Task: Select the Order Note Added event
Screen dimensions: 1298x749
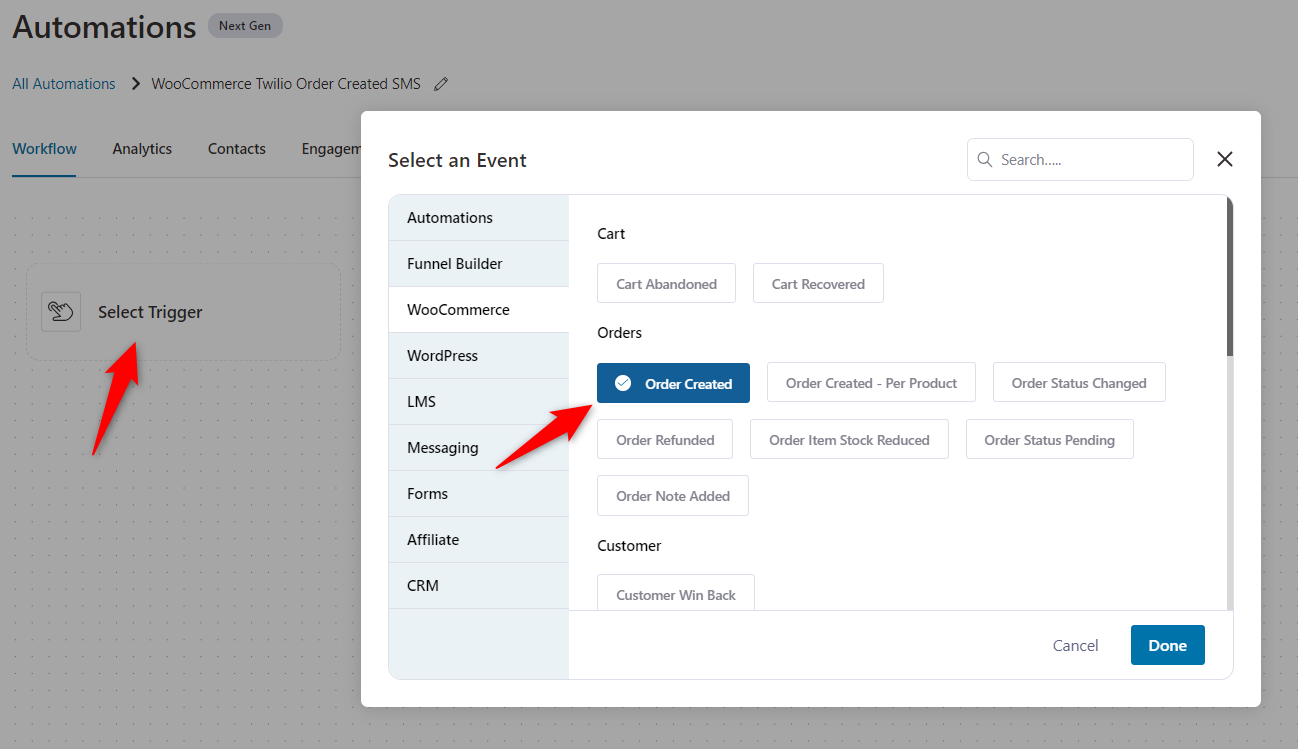Action: coord(673,496)
